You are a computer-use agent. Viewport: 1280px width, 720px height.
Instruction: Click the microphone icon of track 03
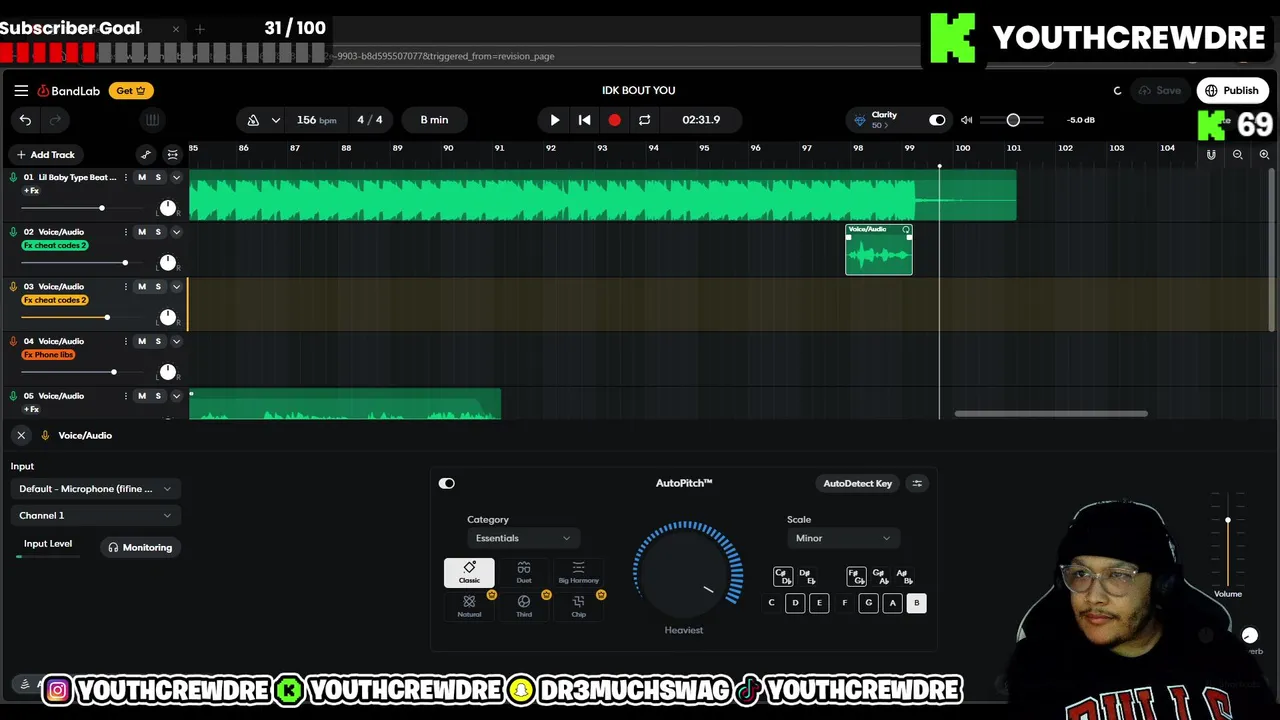click(13, 286)
